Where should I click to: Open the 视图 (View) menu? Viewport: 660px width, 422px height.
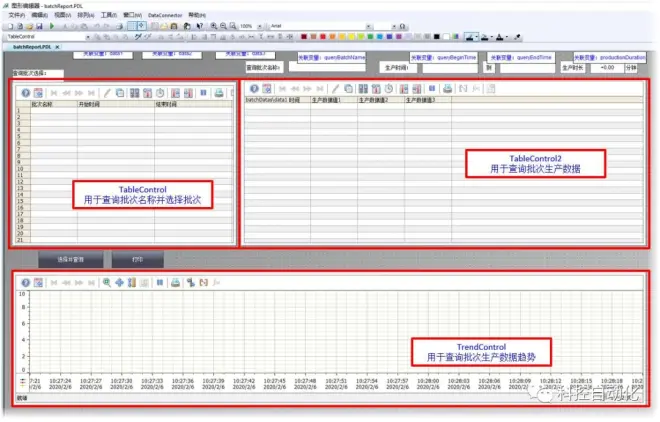click(62, 15)
